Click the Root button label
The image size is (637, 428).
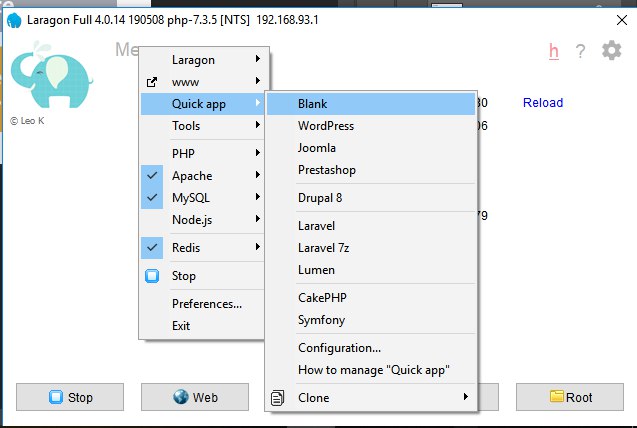tap(579, 397)
